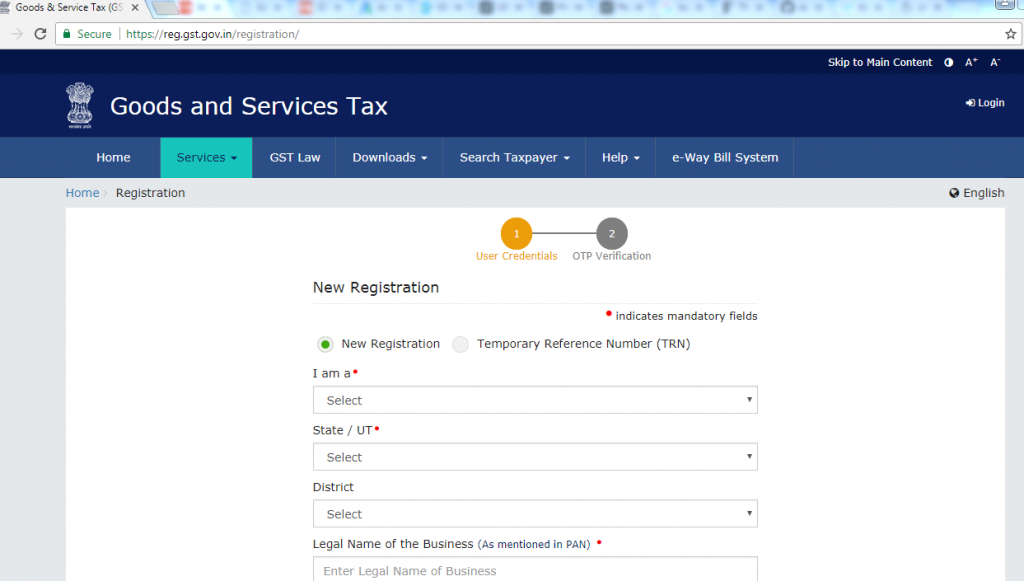Click the national emblem logo

(80, 105)
